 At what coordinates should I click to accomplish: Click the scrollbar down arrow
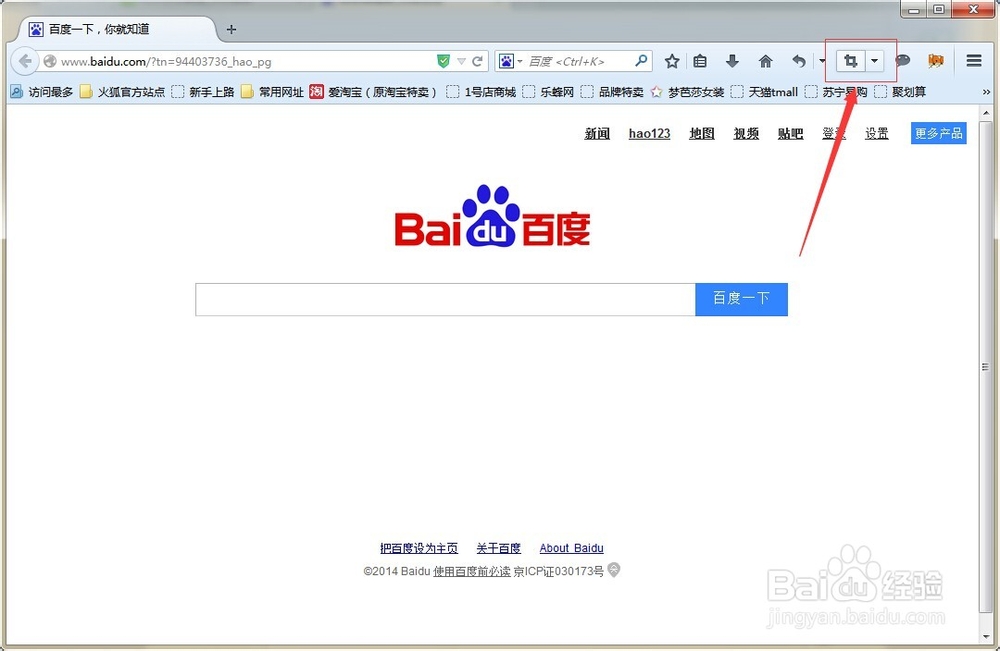point(986,636)
